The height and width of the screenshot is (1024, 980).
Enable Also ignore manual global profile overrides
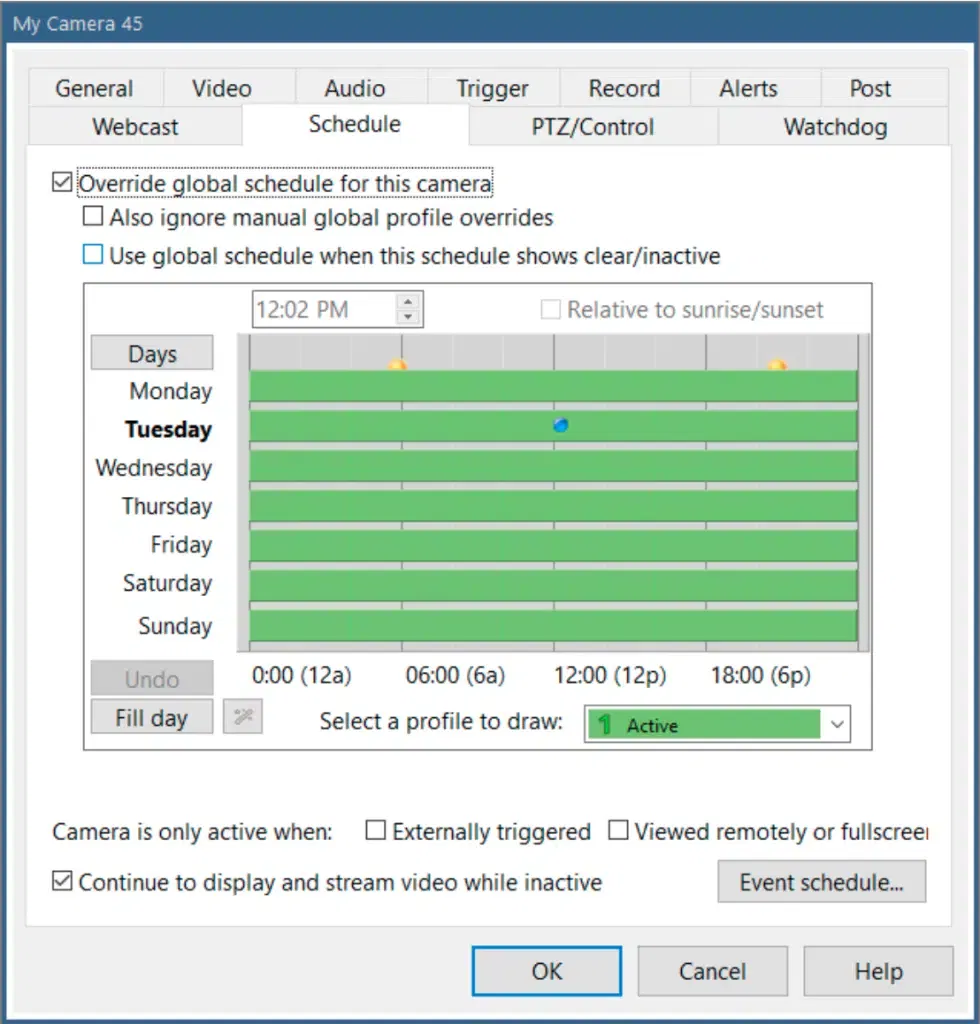pyautogui.click(x=93, y=217)
